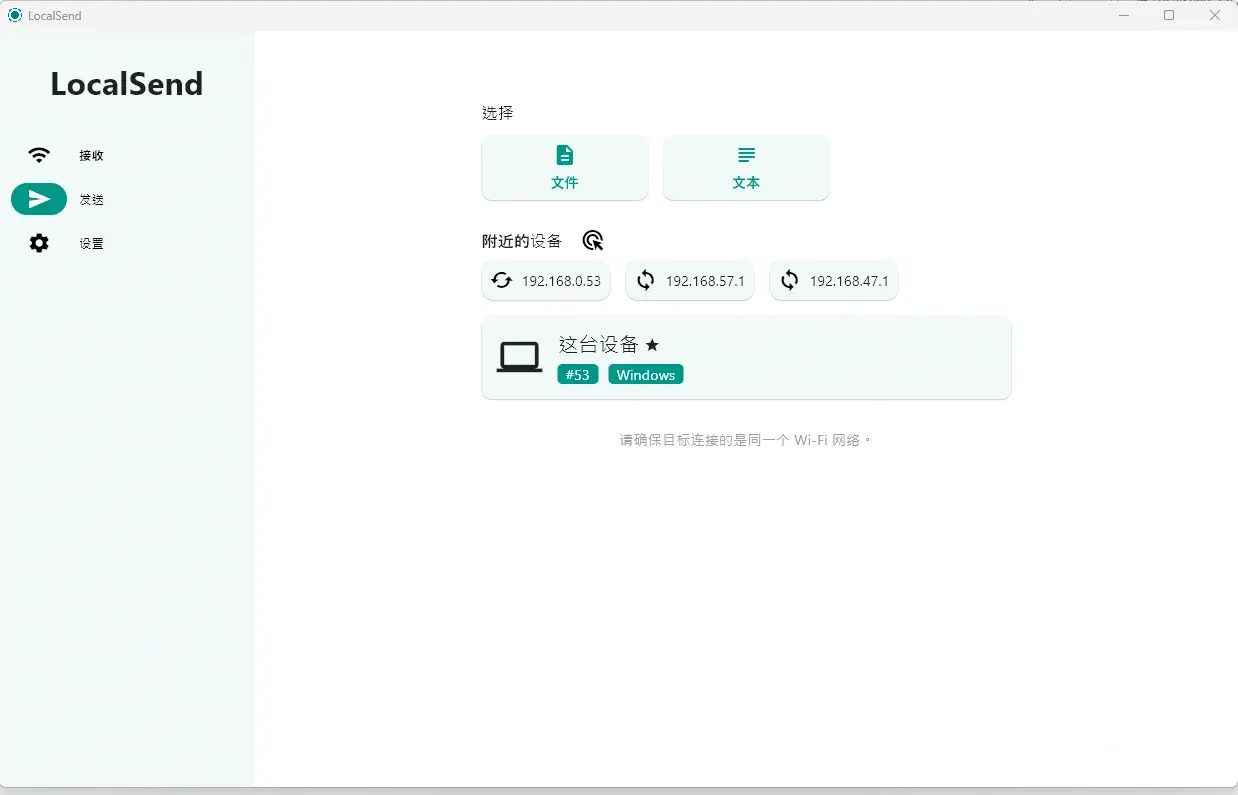Image resolution: width=1238 pixels, height=795 pixels.
Task: Open 设置 via the gear icon
Action: [38, 243]
